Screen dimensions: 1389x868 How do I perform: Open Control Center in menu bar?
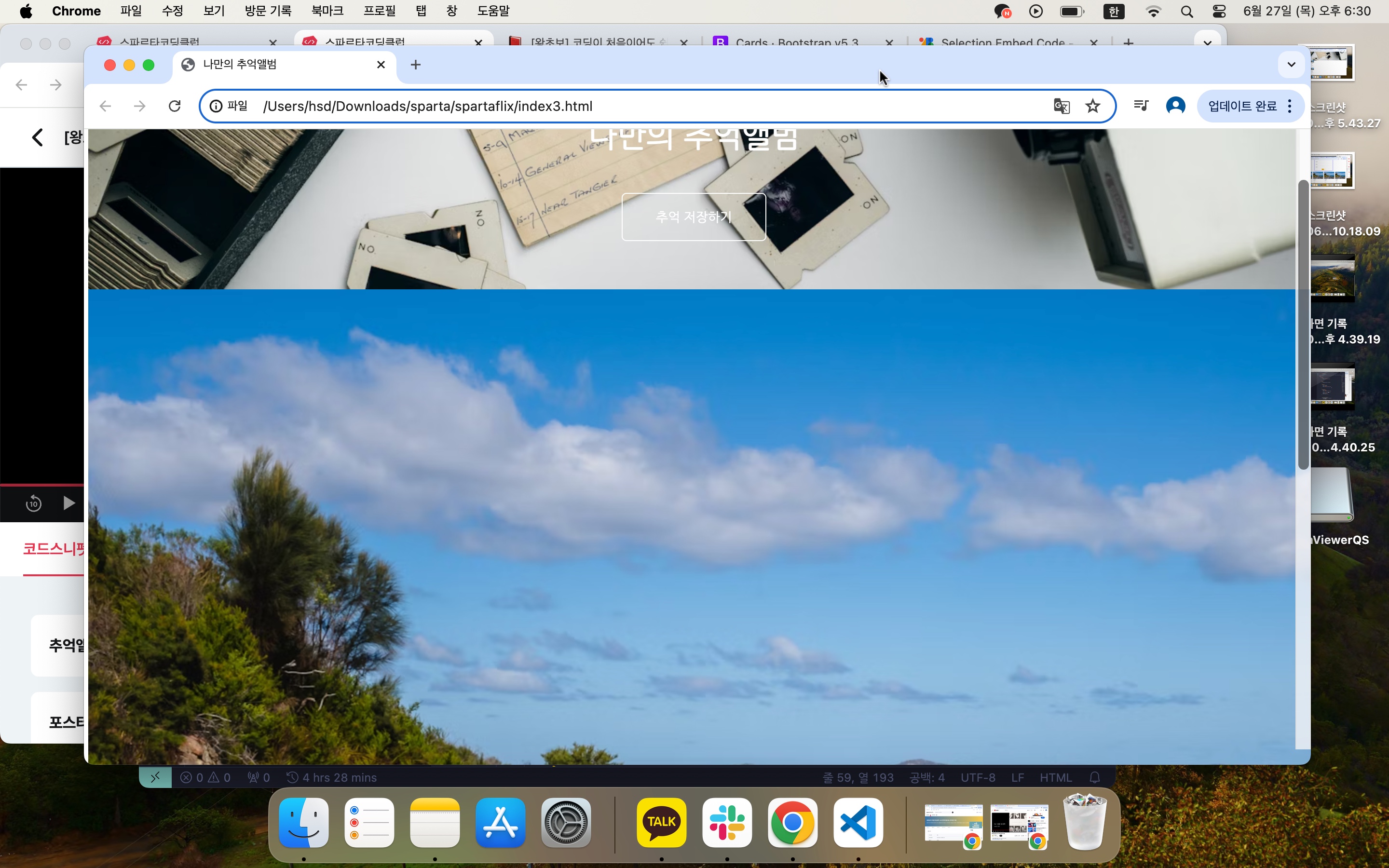(1219, 12)
